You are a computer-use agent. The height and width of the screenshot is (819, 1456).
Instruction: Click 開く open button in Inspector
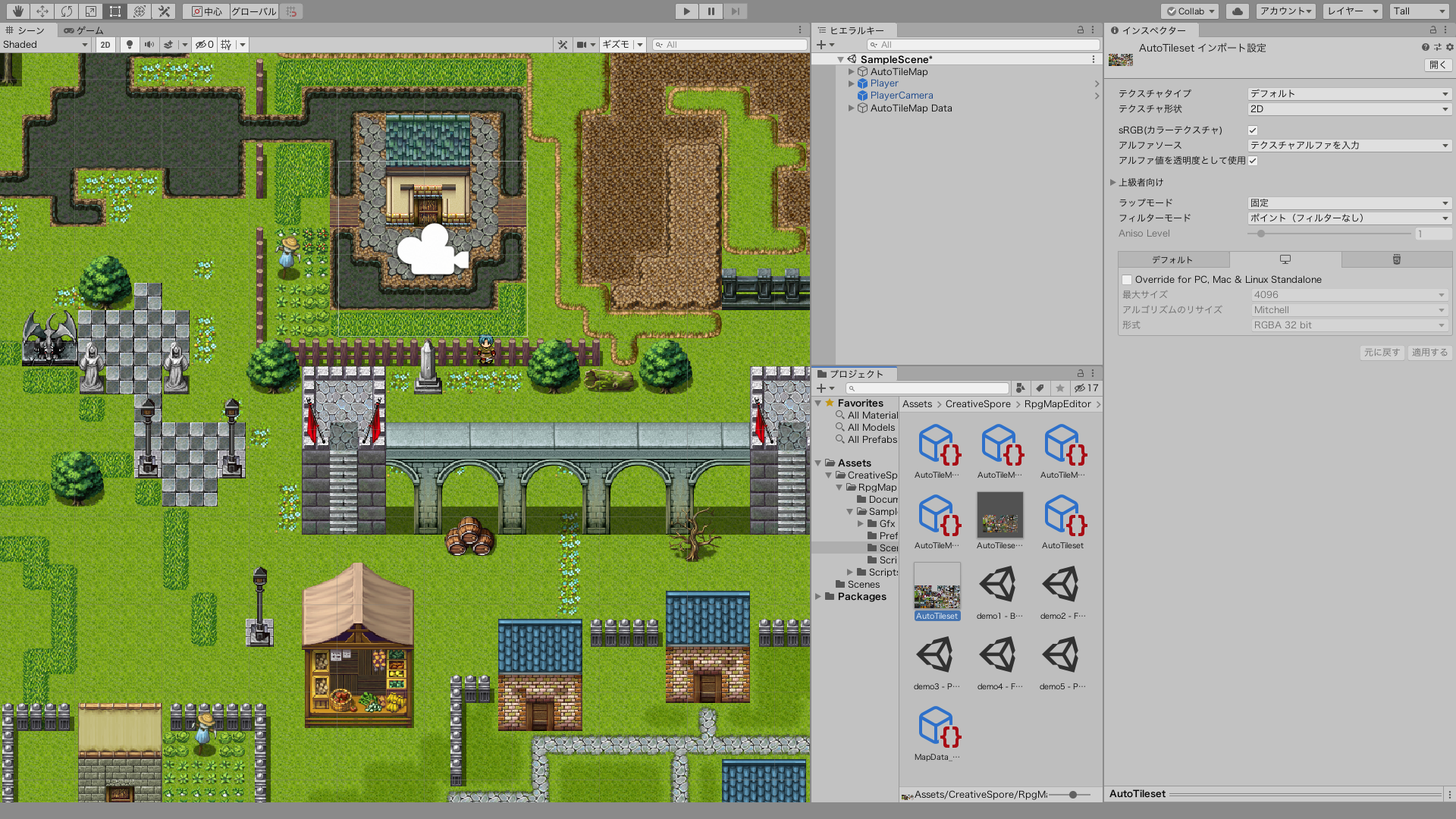click(1437, 65)
